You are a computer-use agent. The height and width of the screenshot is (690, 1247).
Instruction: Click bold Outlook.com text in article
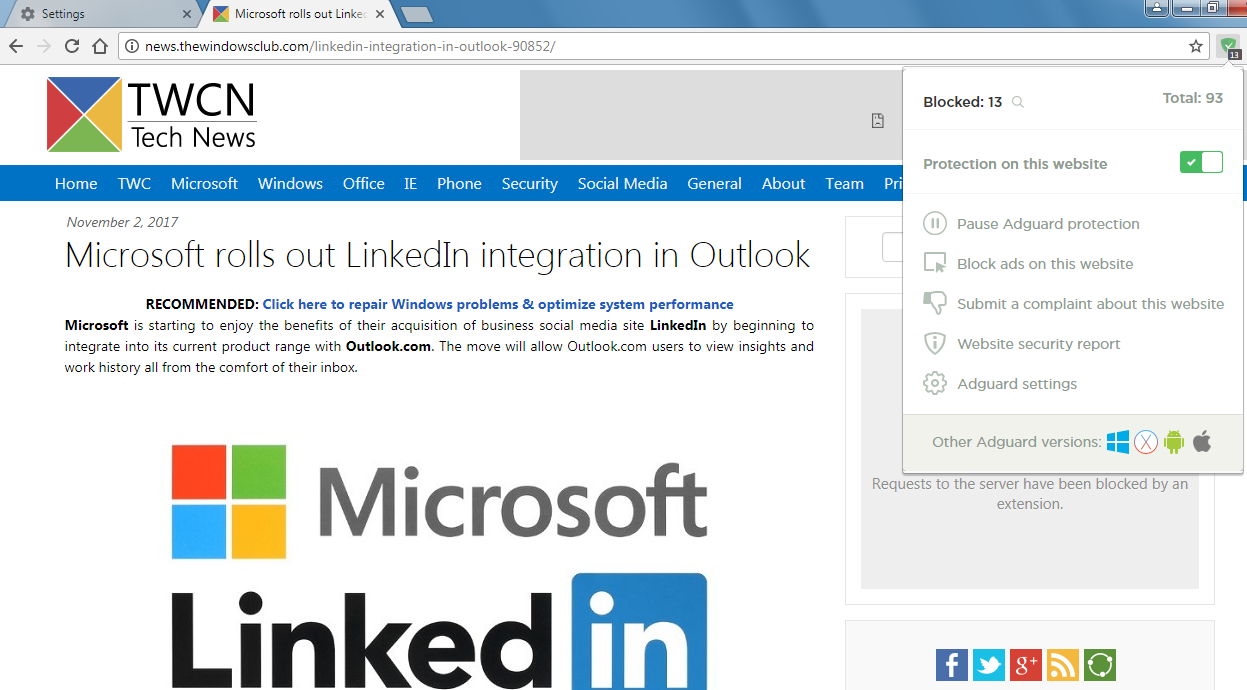coord(388,346)
